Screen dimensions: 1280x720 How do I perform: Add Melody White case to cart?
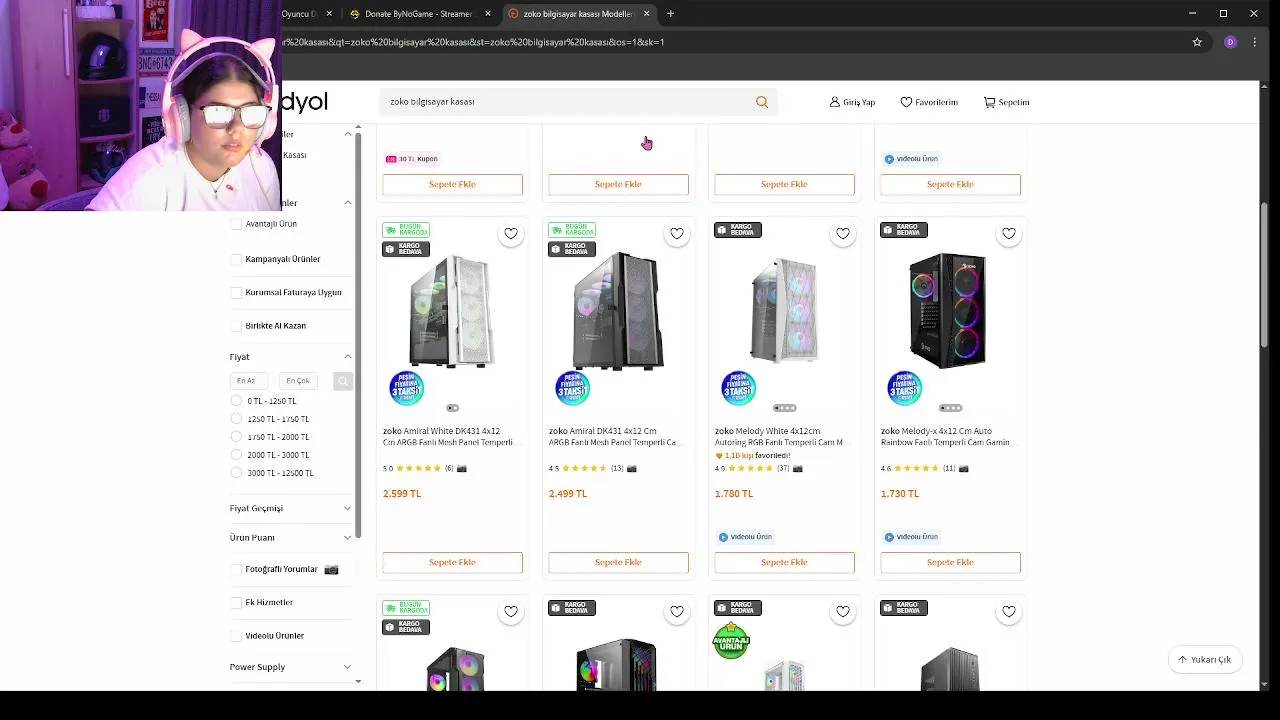(784, 563)
